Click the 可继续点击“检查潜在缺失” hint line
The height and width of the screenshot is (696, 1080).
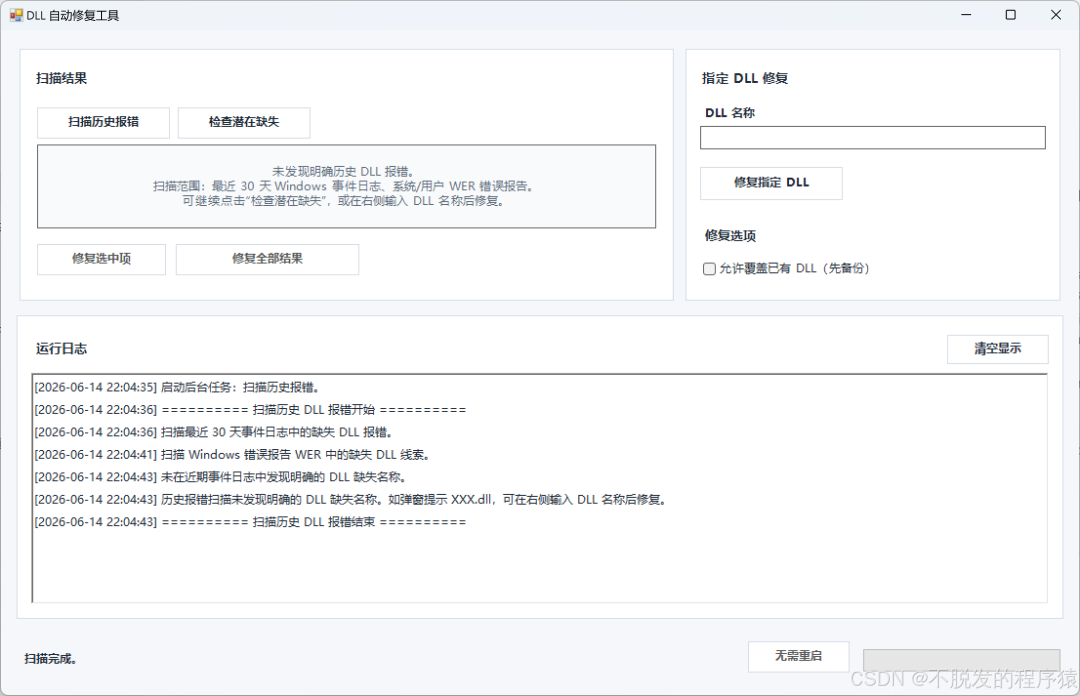click(x=344, y=201)
